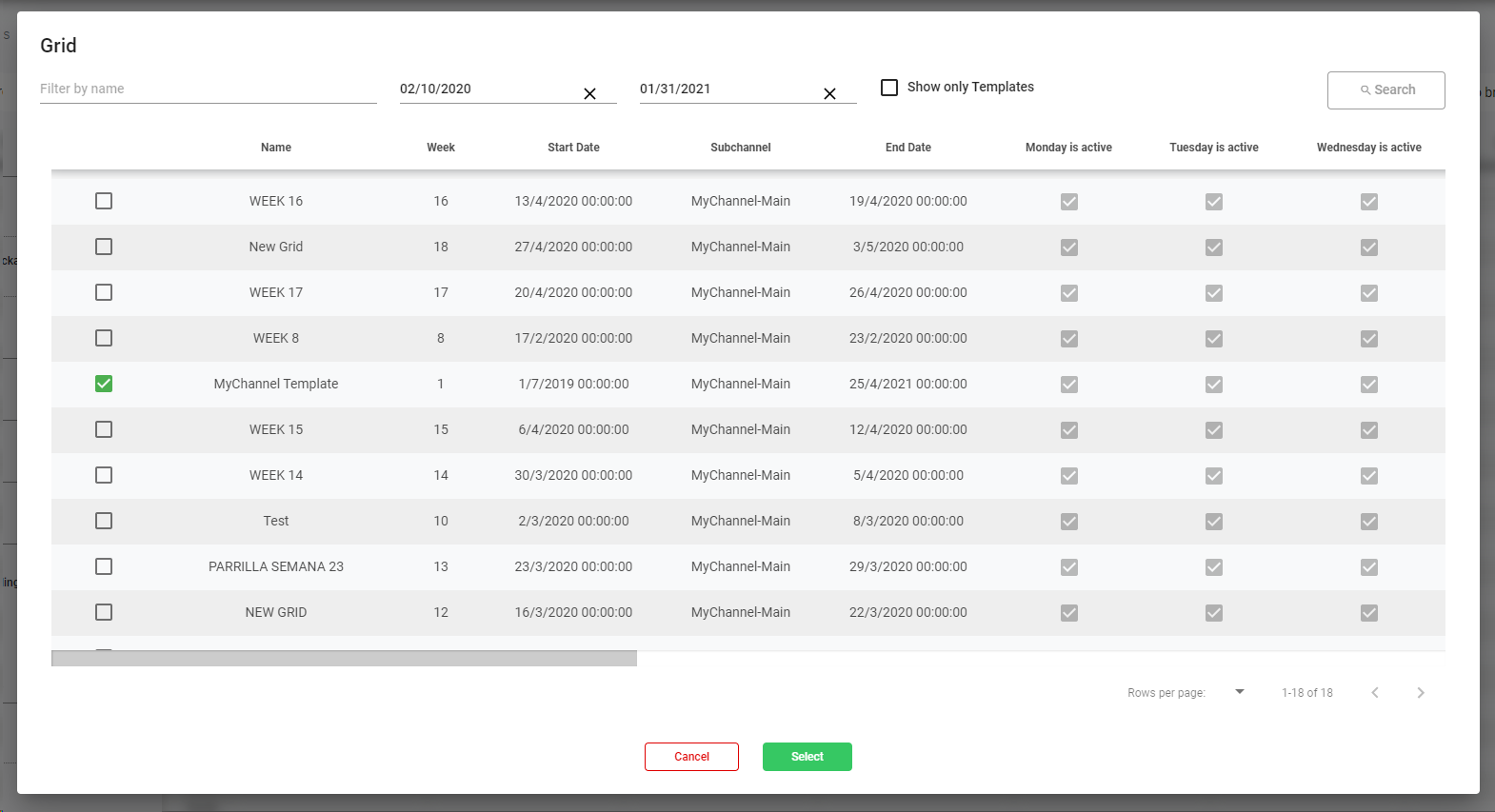This screenshot has width=1495, height=812.
Task: Enable the Show only Templates checkbox
Action: [889, 88]
